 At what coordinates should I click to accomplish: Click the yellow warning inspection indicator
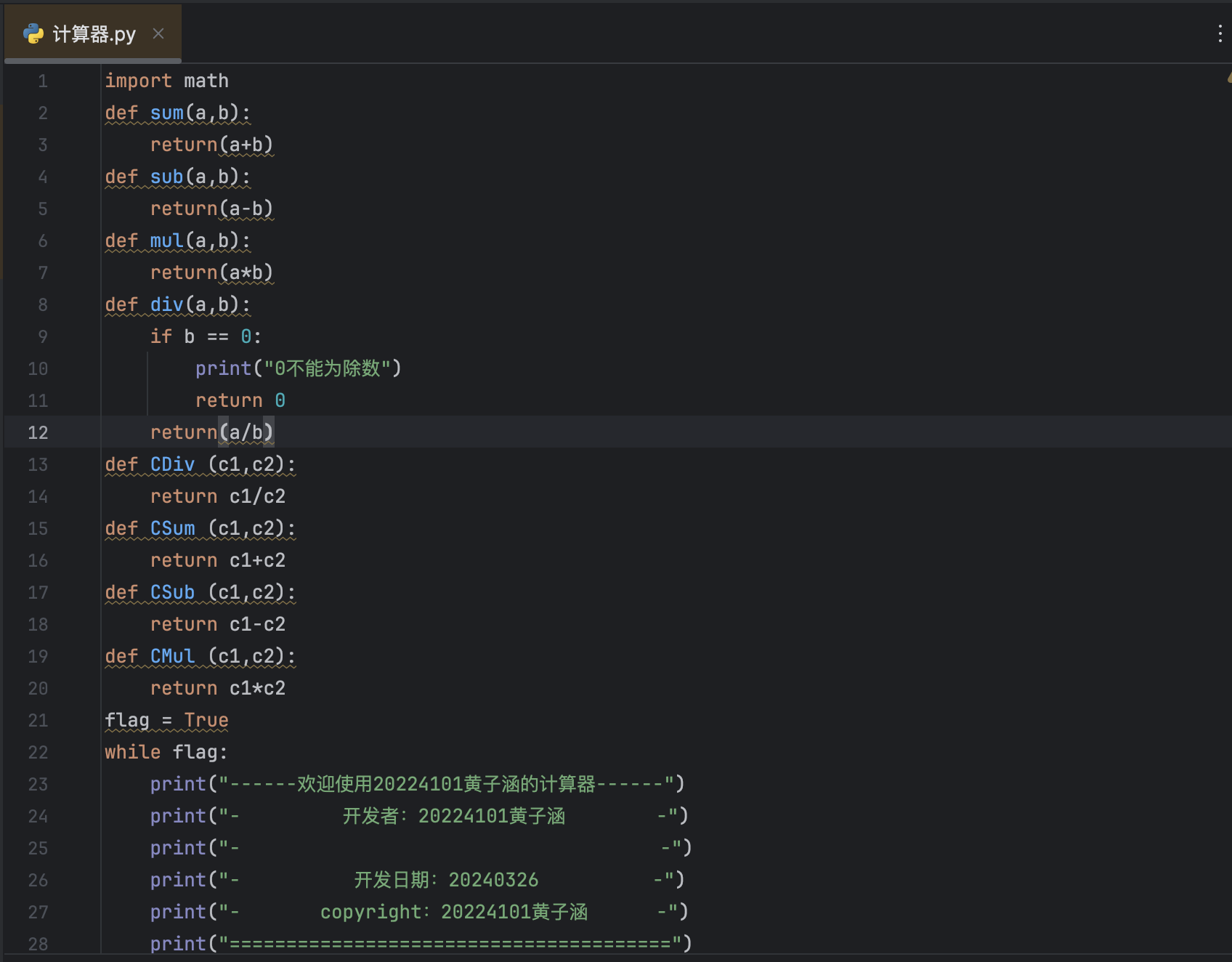coord(1228,78)
